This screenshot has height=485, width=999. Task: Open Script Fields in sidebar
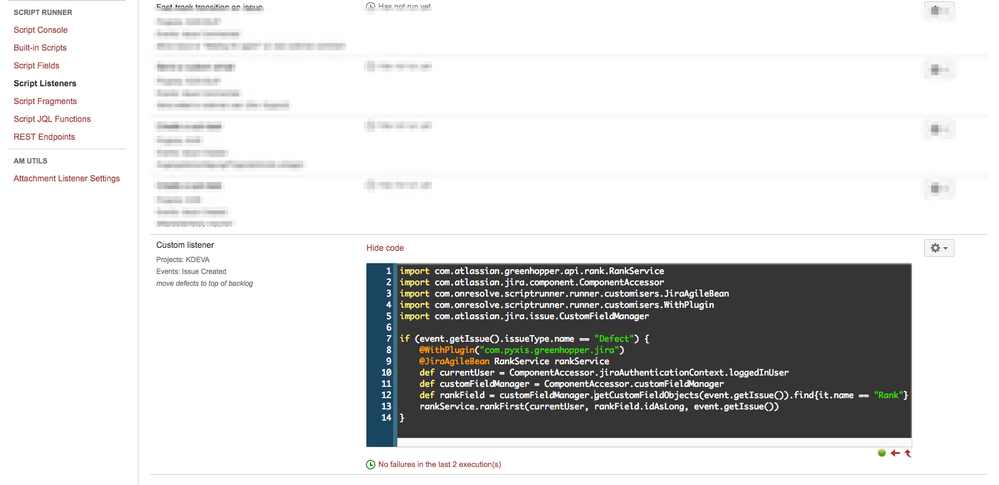click(36, 66)
